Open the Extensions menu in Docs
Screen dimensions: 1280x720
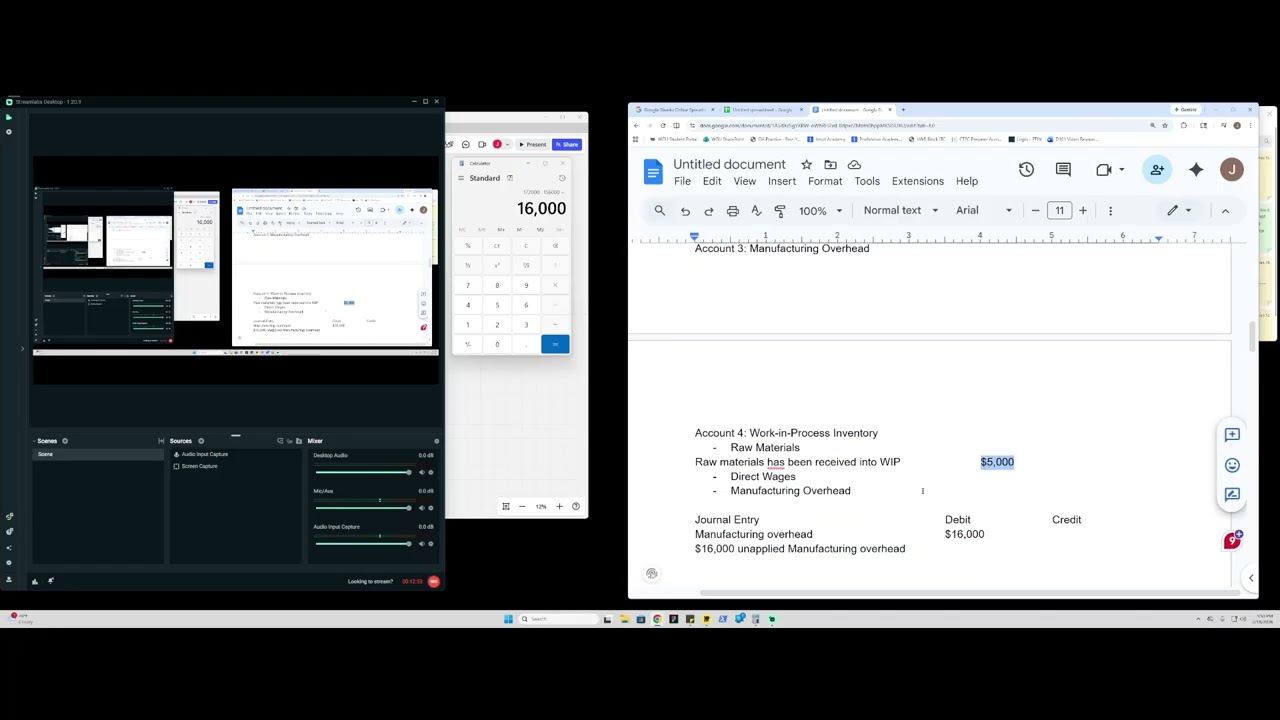coord(918,181)
